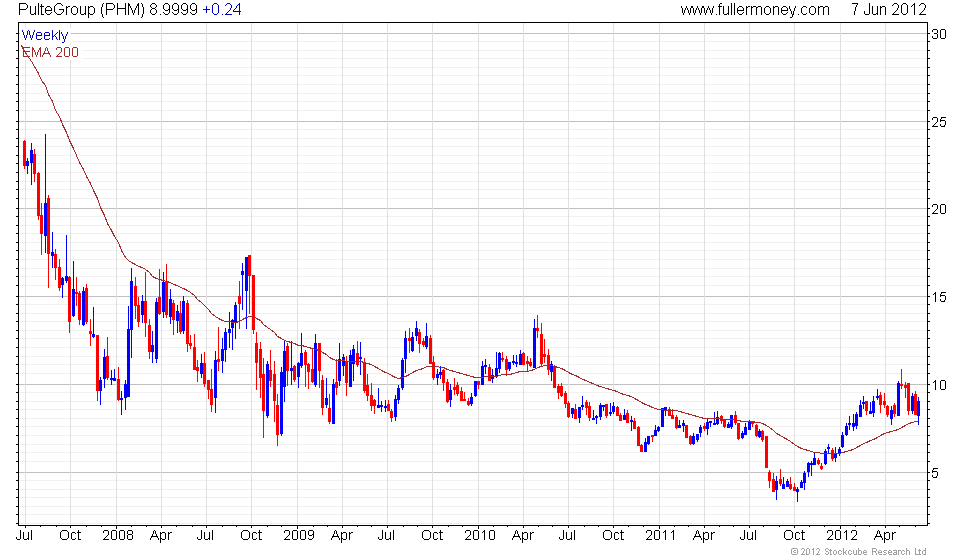
Task: Click the 2009 year axis label
Action: 299,535
